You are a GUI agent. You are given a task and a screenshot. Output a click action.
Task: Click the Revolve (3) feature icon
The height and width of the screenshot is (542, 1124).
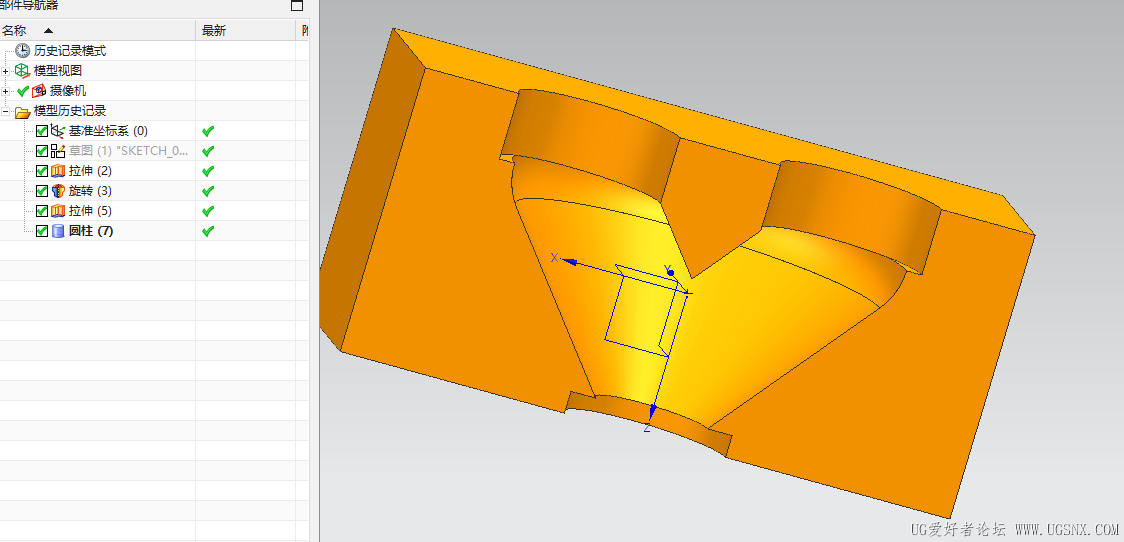[58, 191]
